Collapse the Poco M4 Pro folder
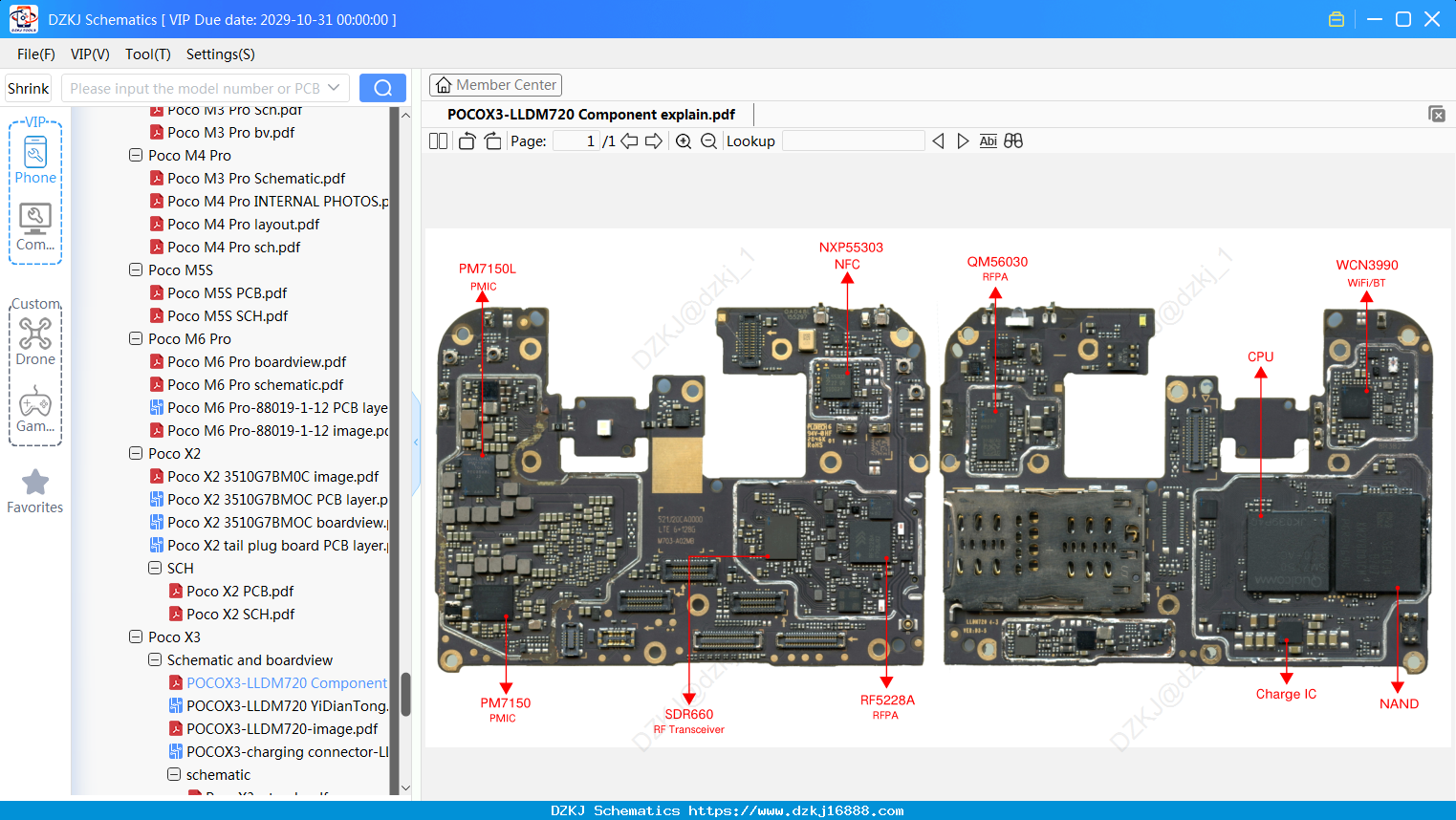The image size is (1456, 820). (136, 155)
